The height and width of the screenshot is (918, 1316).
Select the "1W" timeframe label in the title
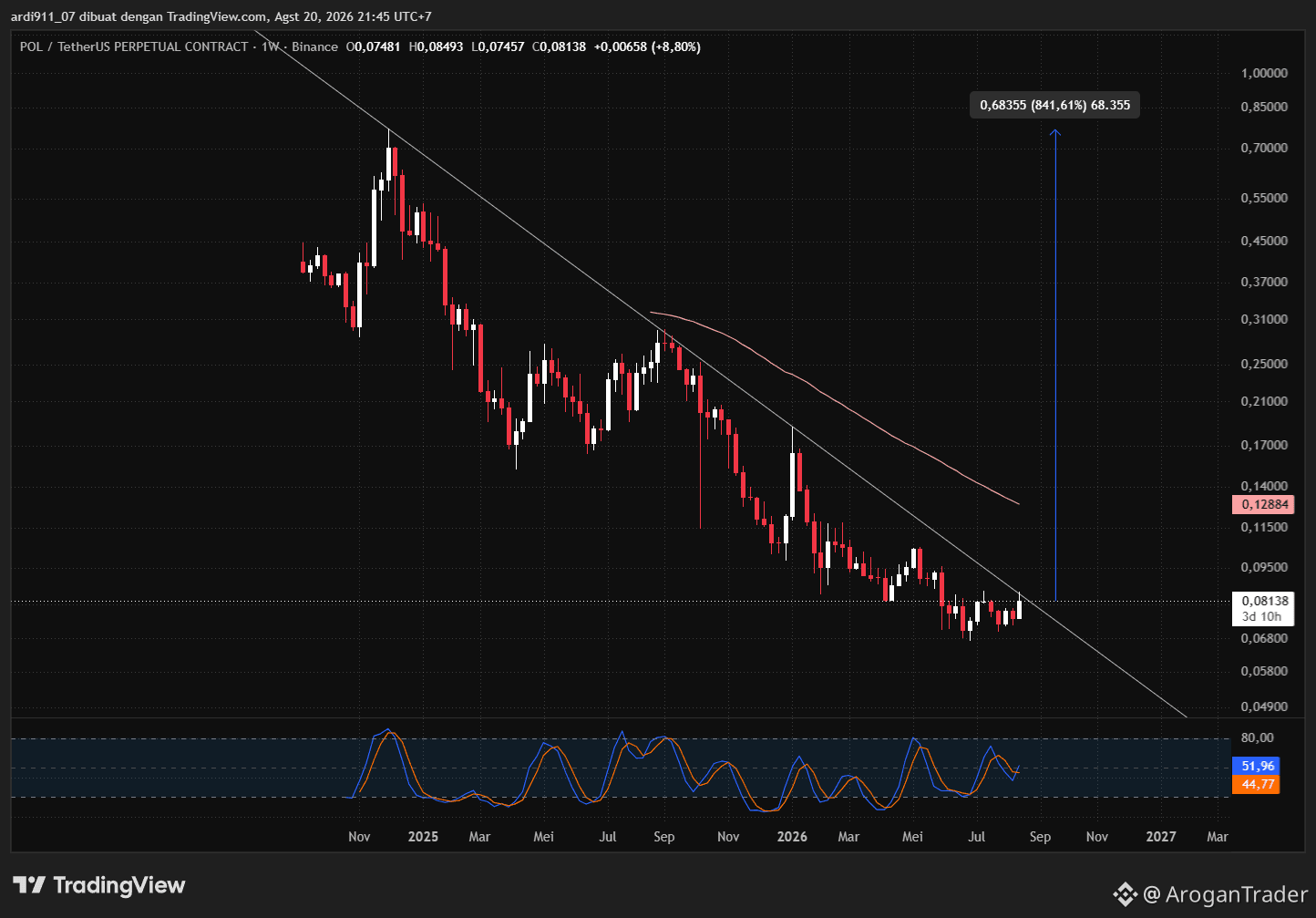coord(270,46)
